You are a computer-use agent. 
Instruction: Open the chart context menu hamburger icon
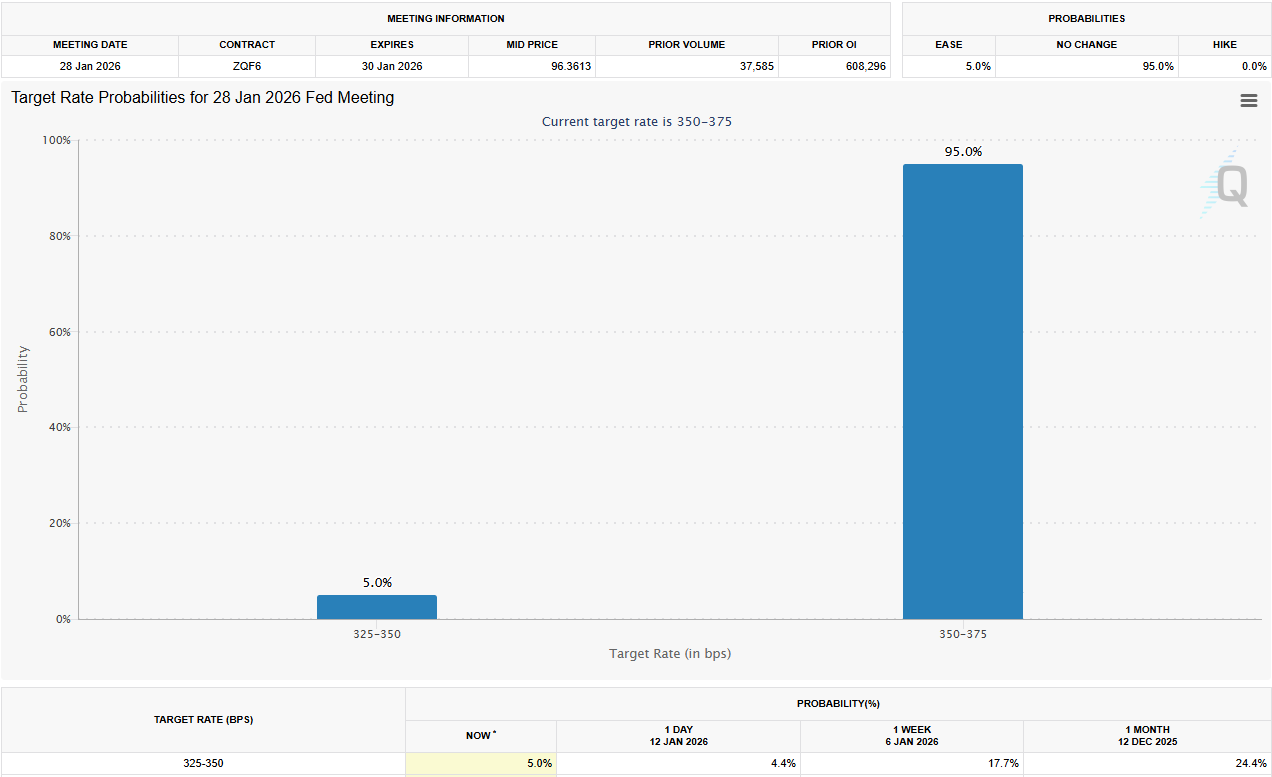click(1248, 100)
